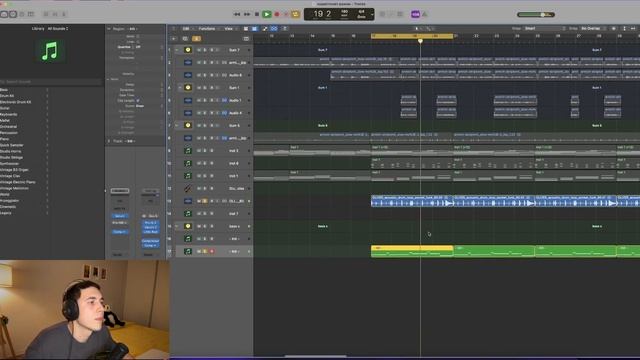Expand the Track inspector disclosure triangle

pos(109,141)
